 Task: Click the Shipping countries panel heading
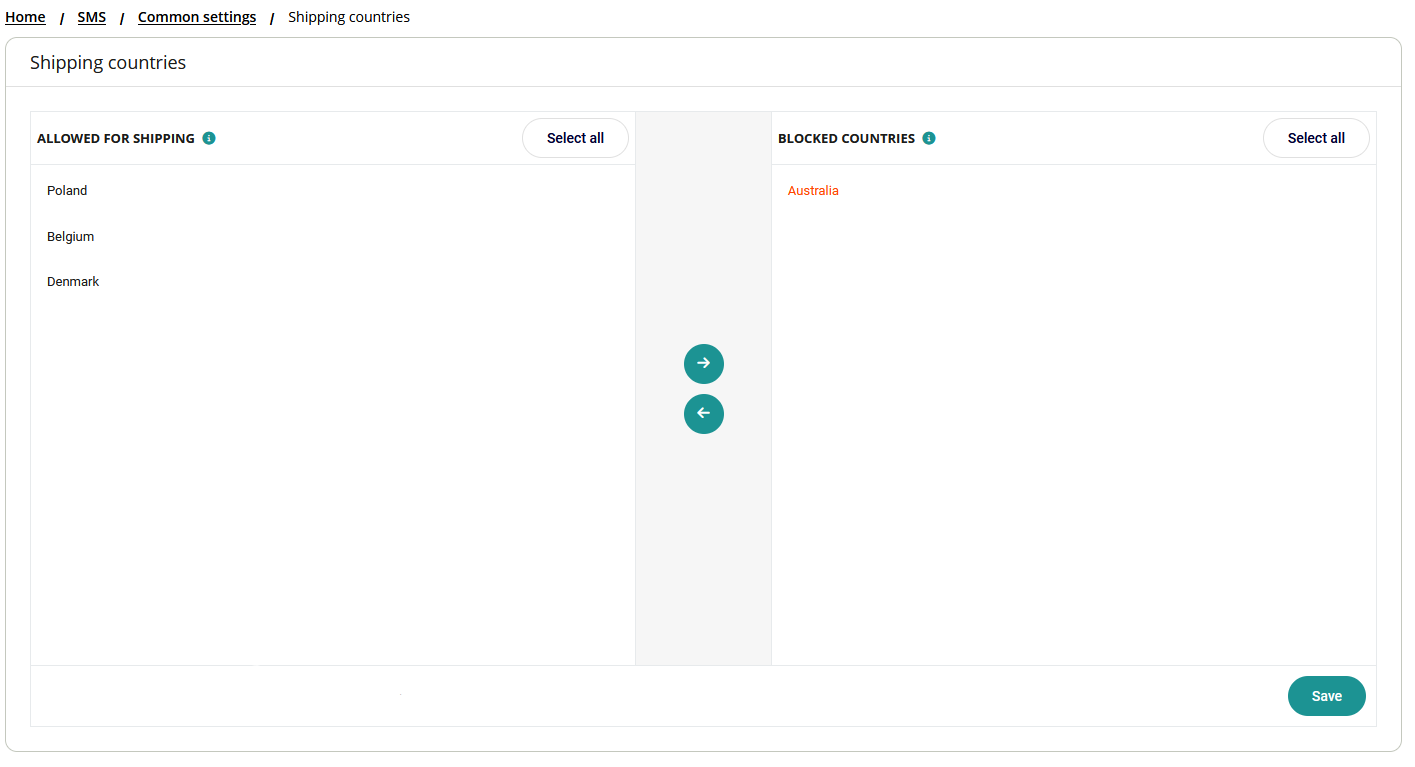point(108,63)
